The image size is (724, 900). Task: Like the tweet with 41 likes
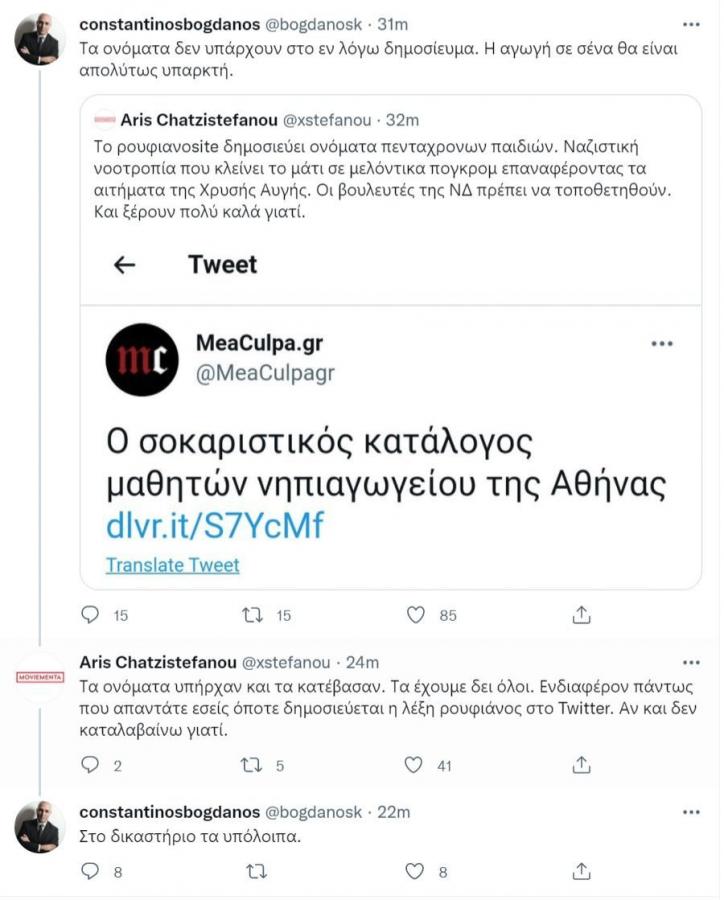[x=413, y=765]
